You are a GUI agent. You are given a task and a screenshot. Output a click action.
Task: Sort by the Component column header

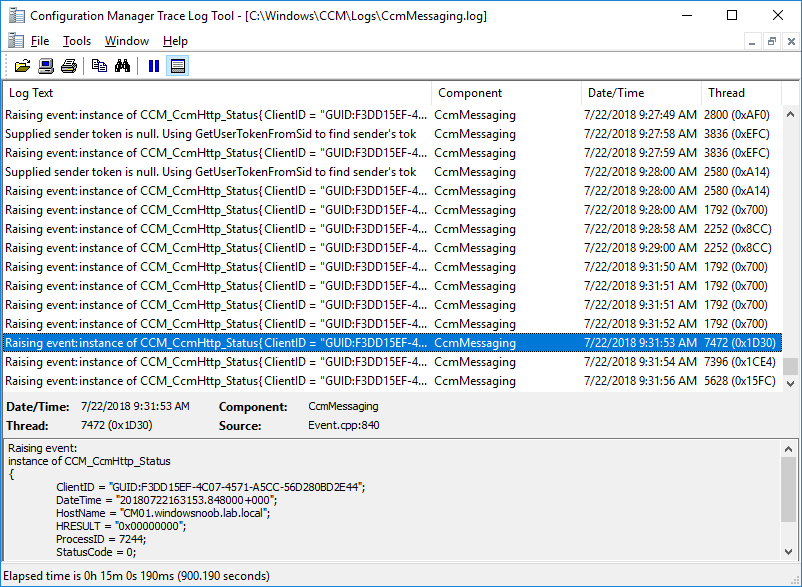click(506, 93)
